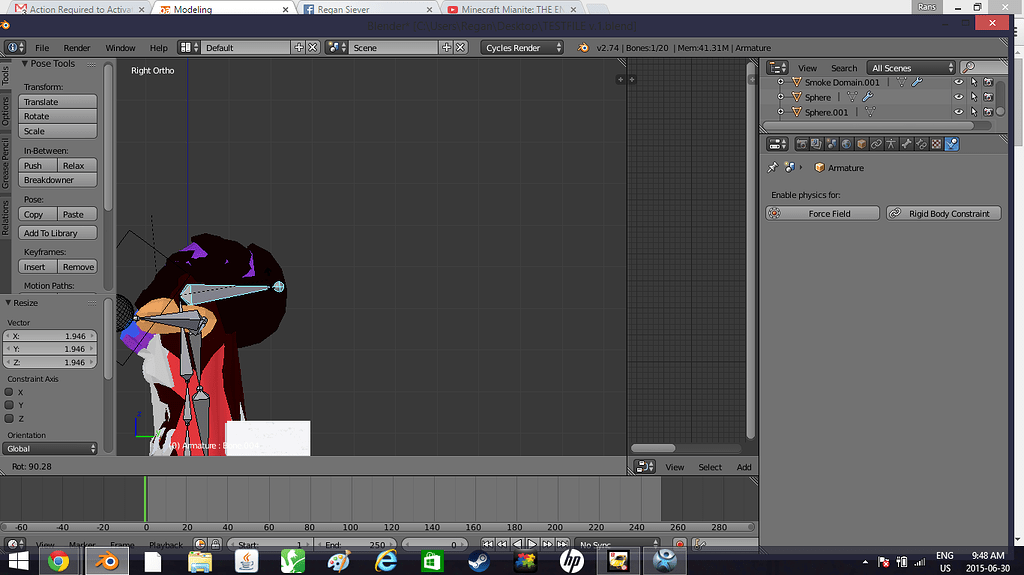Open the Texture checkerboard properties tab
1024x575 pixels.
pyautogui.click(x=936, y=144)
